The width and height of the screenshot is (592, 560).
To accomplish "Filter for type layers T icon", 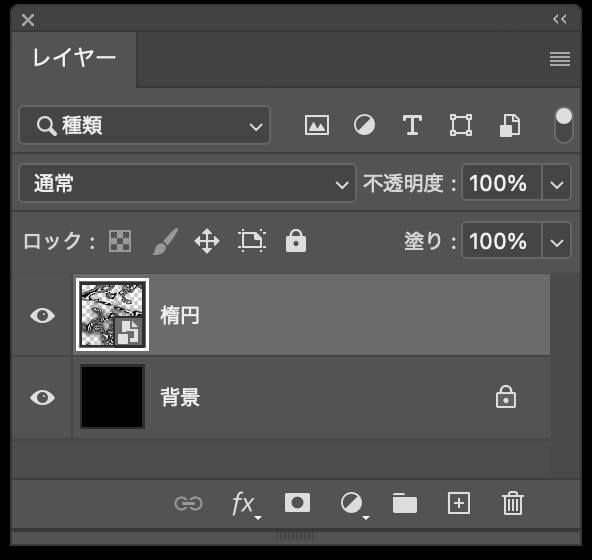I will click(412, 125).
